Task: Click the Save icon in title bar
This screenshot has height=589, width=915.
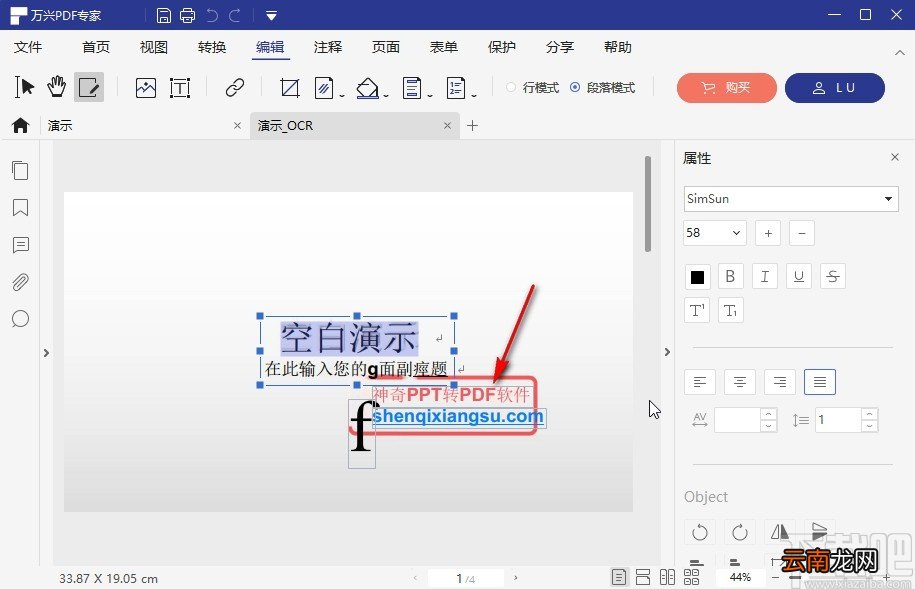Action: pyautogui.click(x=164, y=15)
